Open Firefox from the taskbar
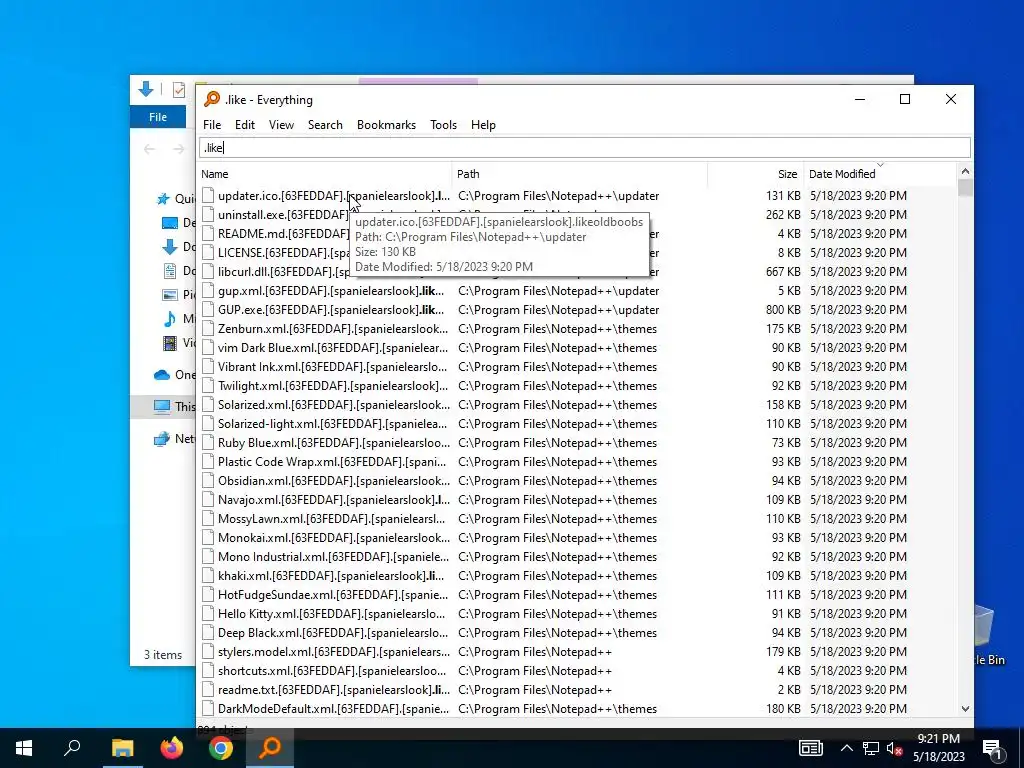The height and width of the screenshot is (768, 1024). coord(172,748)
